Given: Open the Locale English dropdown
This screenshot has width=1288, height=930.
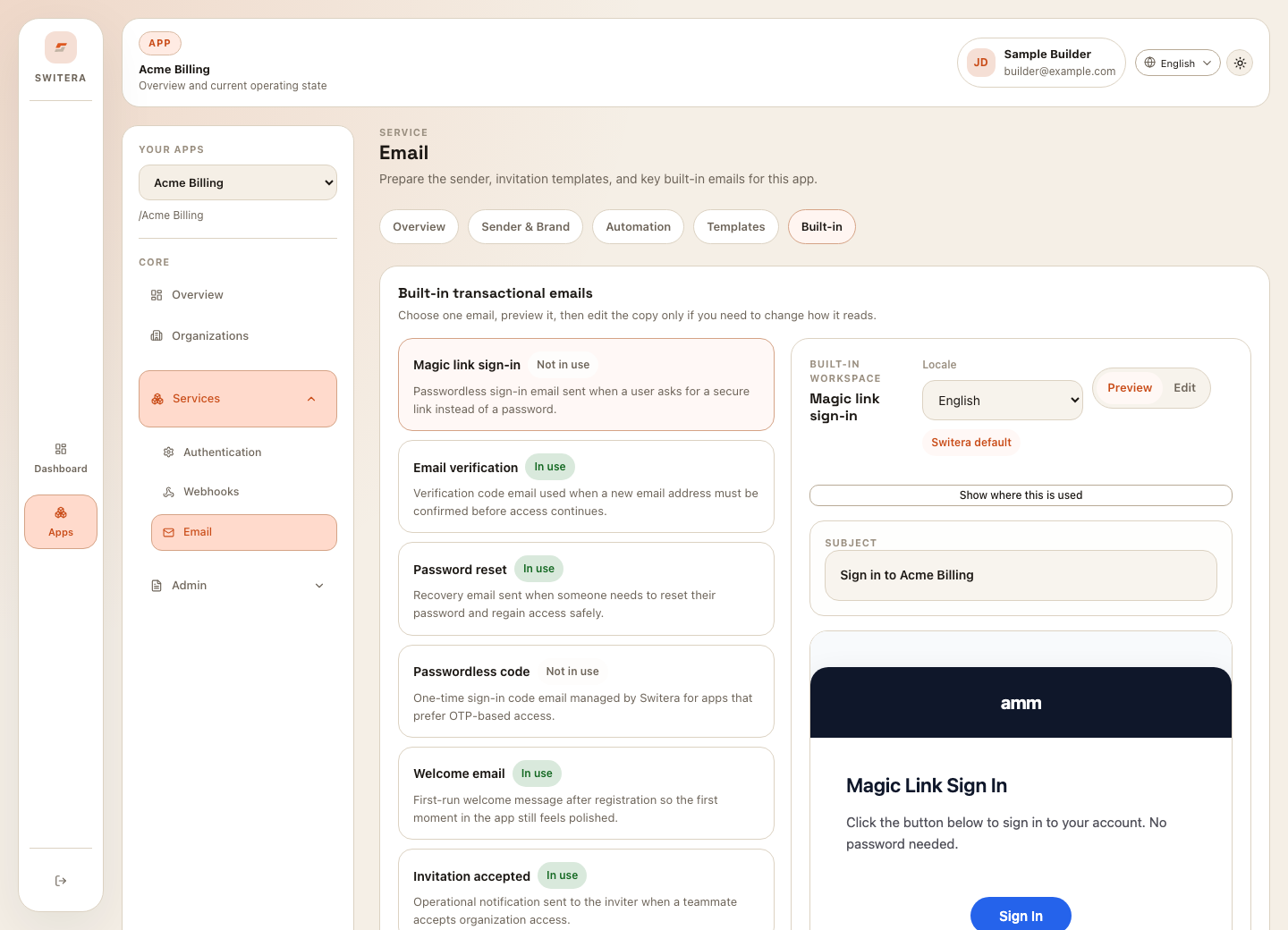Looking at the screenshot, I should [x=1003, y=401].
